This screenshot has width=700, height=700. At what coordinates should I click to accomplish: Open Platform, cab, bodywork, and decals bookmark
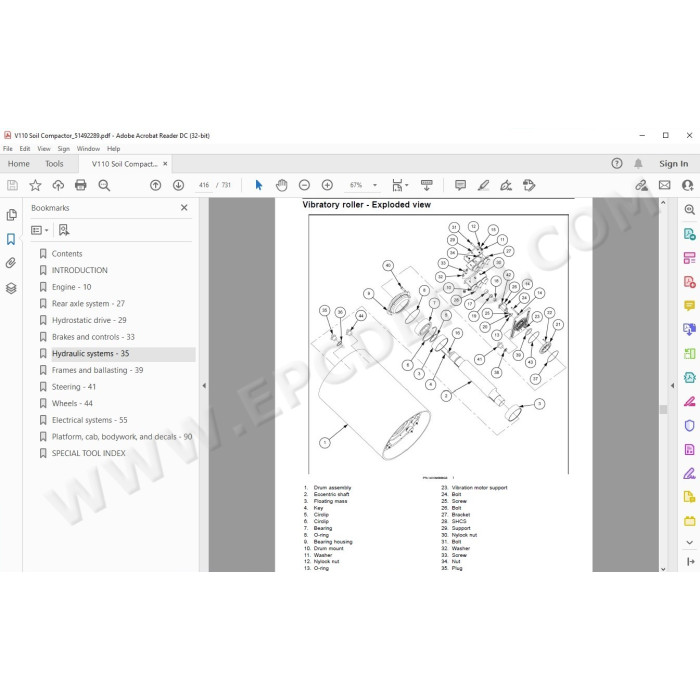click(x=122, y=437)
